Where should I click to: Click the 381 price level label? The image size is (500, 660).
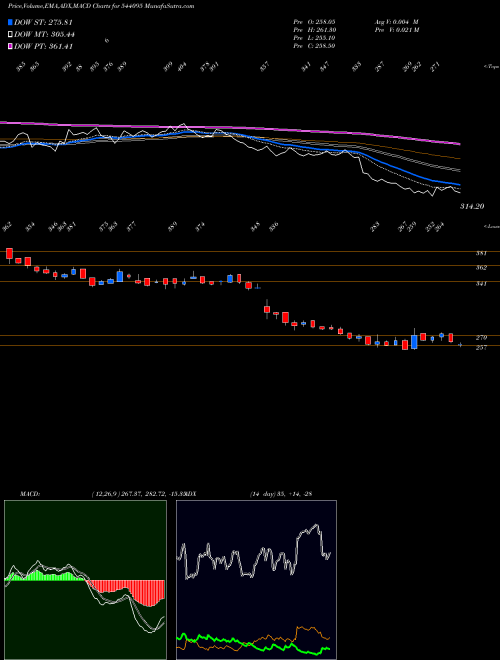click(481, 253)
